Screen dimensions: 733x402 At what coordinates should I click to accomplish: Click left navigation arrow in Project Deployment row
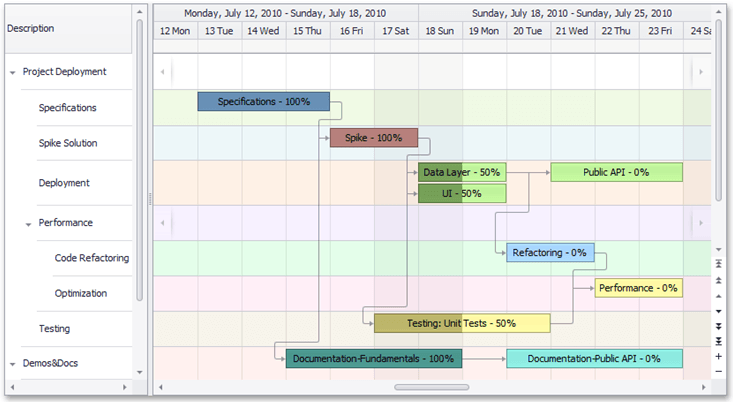pos(165,72)
